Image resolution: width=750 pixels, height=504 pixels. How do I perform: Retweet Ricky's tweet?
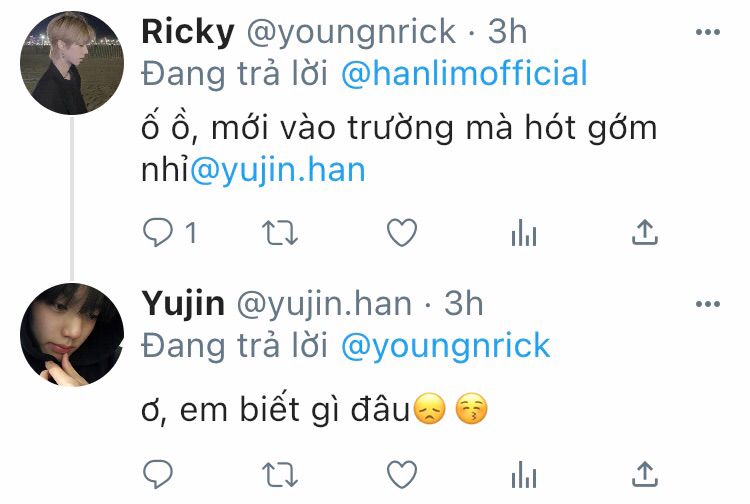[x=280, y=233]
